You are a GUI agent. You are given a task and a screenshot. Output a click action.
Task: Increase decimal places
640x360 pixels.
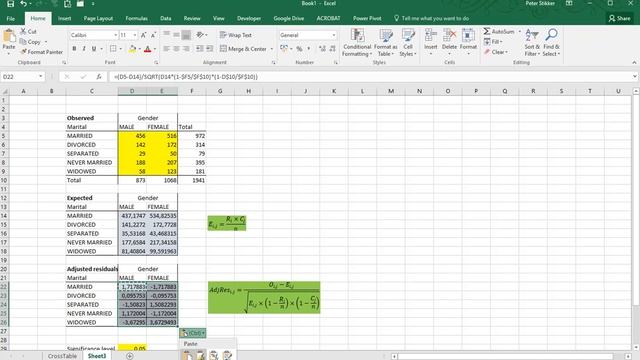tap(322, 49)
